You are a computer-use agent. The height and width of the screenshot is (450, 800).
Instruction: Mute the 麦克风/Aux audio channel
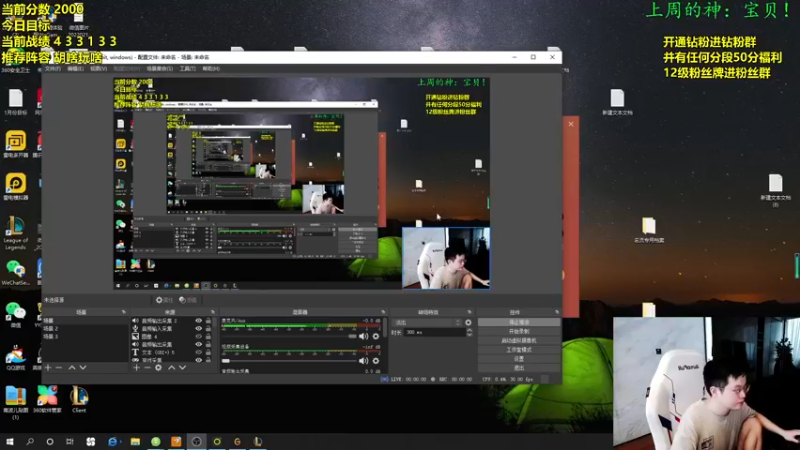[363, 336]
